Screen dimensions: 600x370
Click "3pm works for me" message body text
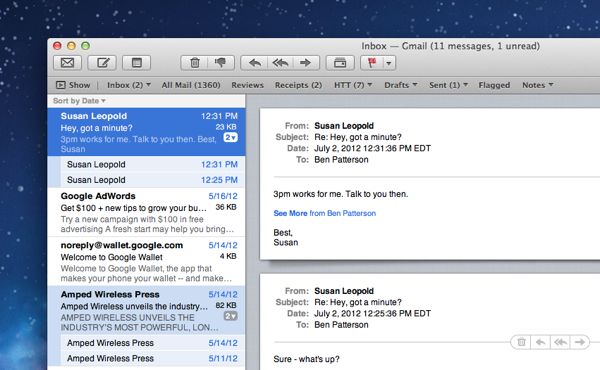pyautogui.click(x=341, y=194)
